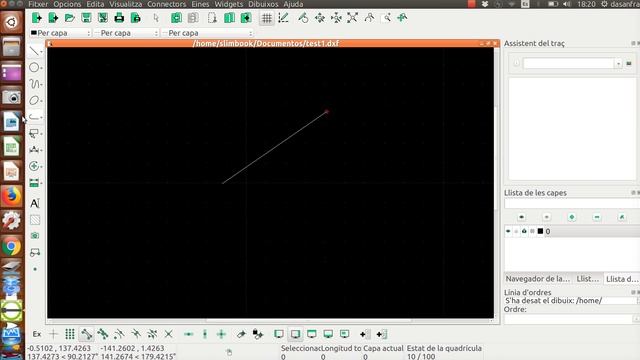
Task: Open the line type 'Per capa' dropdown
Action: click(x=207, y=33)
